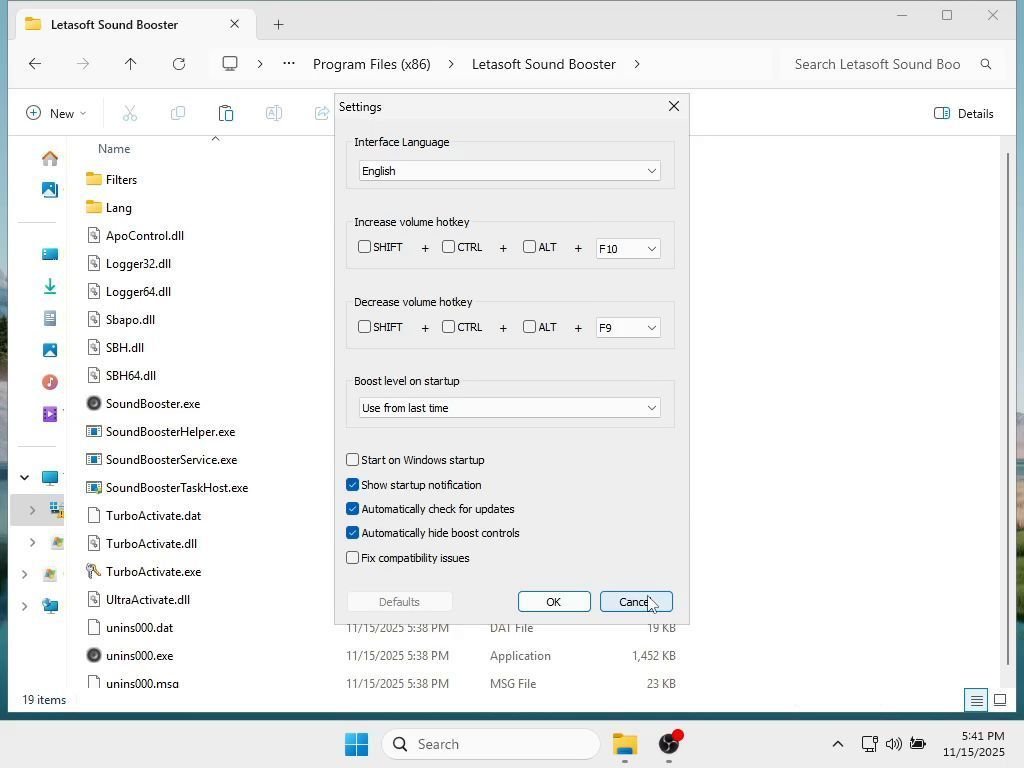Open Downloads in the navigation sidebar
The height and width of the screenshot is (768, 1024).
50,286
